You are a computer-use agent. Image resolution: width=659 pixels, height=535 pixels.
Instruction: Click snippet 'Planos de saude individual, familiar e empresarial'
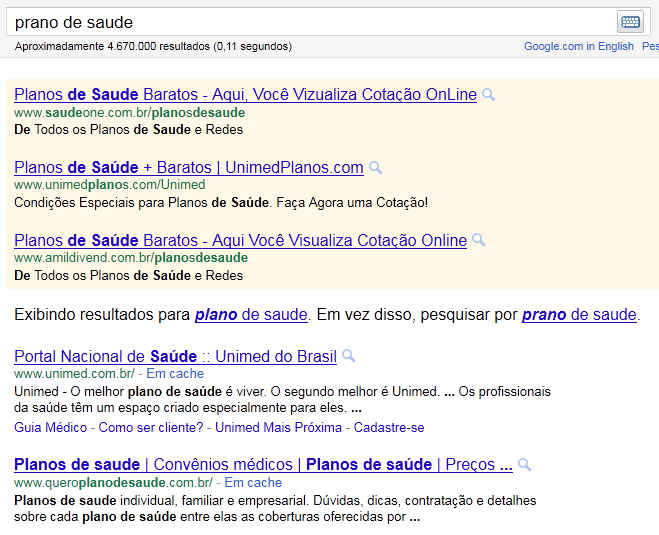tap(159, 501)
